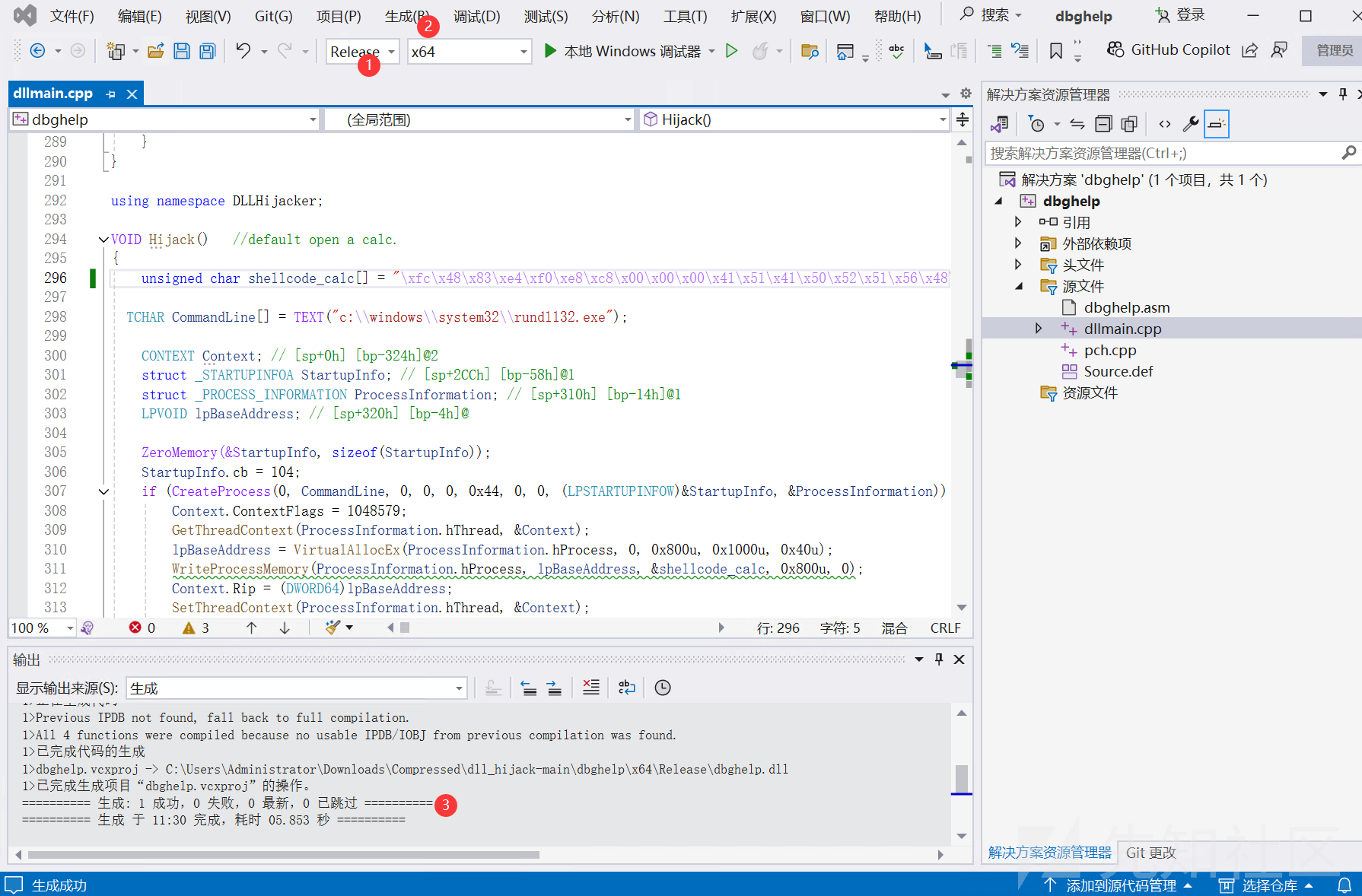Click 添加到源代码管理 in status bar
Viewport: 1362px width, 896px height.
tap(1119, 885)
